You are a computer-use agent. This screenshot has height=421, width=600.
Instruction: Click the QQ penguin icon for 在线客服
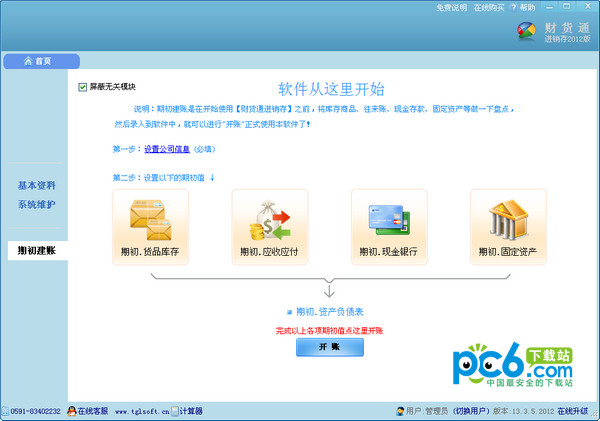72,411
